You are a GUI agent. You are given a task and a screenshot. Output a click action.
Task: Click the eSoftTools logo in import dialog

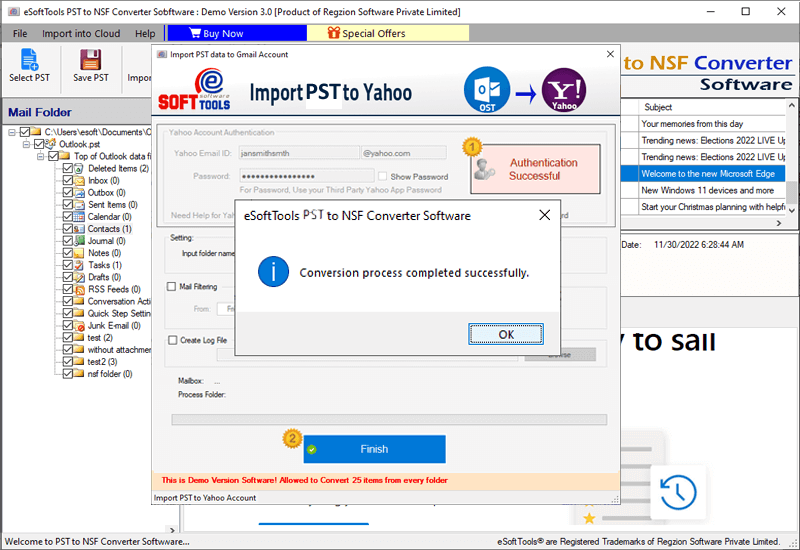194,90
